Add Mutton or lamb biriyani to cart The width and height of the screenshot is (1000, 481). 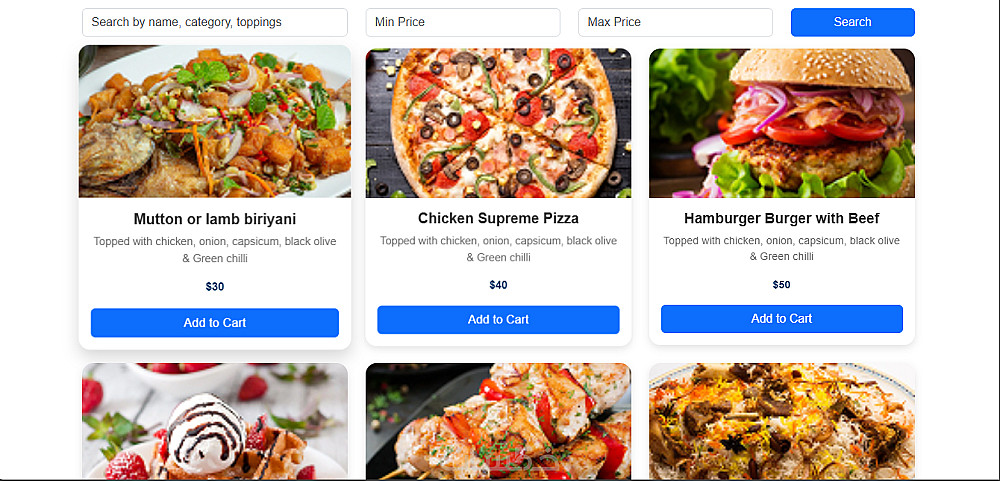click(x=215, y=323)
